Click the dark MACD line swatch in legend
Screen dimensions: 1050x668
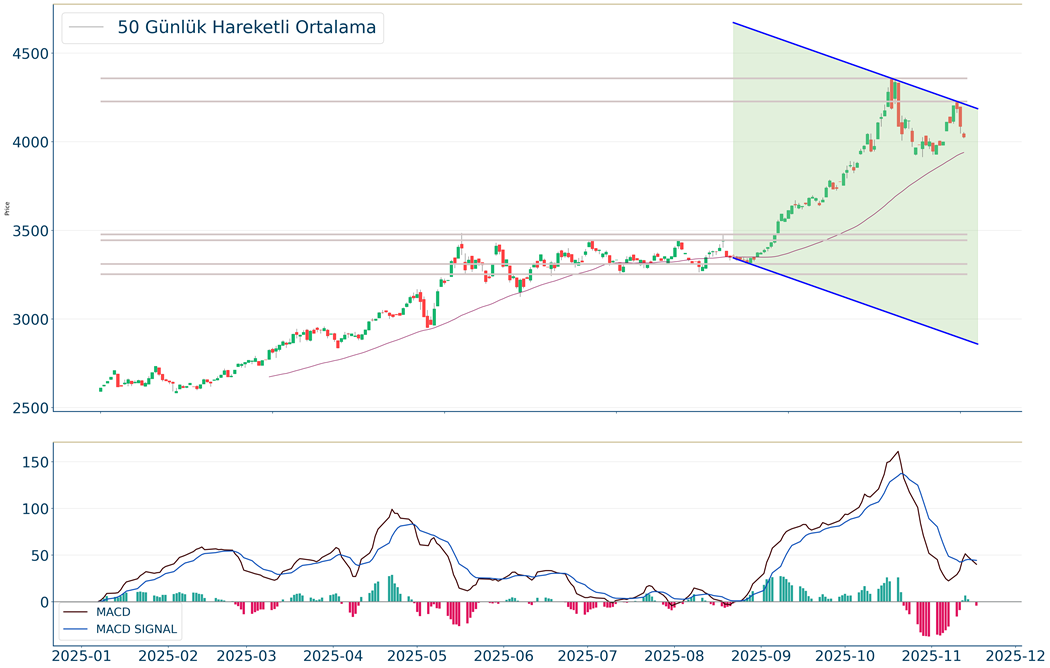pos(77,611)
